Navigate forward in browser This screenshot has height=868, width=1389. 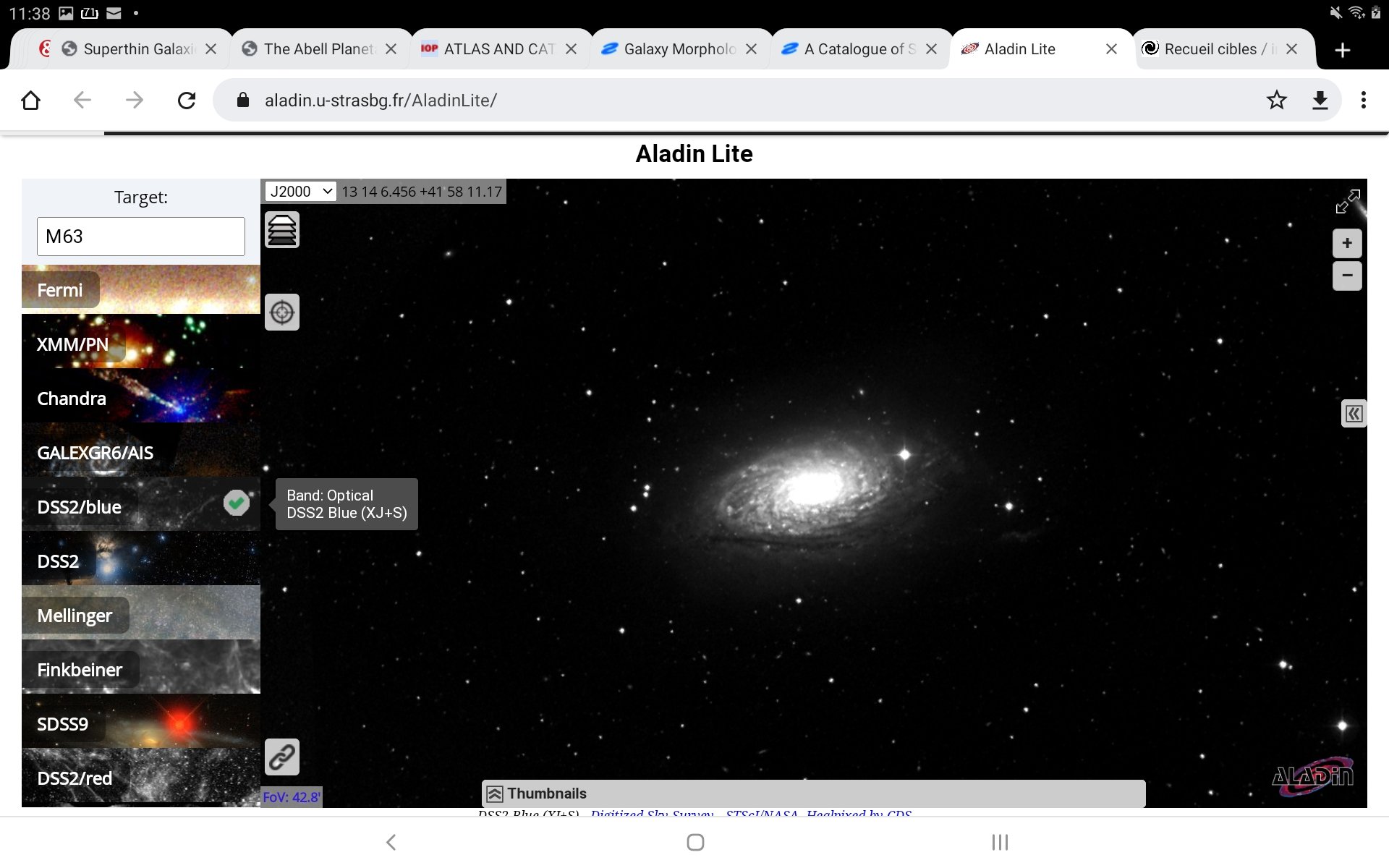135,100
